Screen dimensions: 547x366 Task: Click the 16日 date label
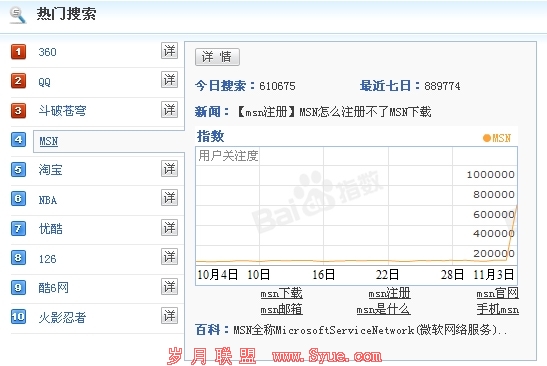[x=323, y=275]
